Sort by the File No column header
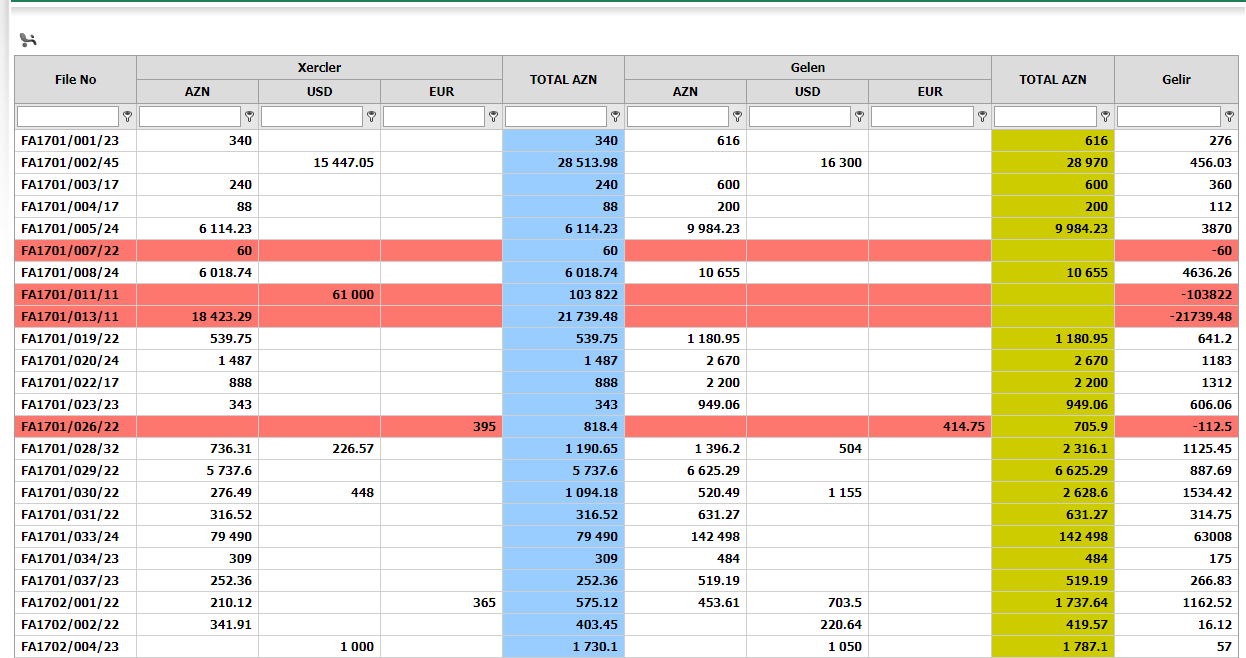 coord(75,79)
